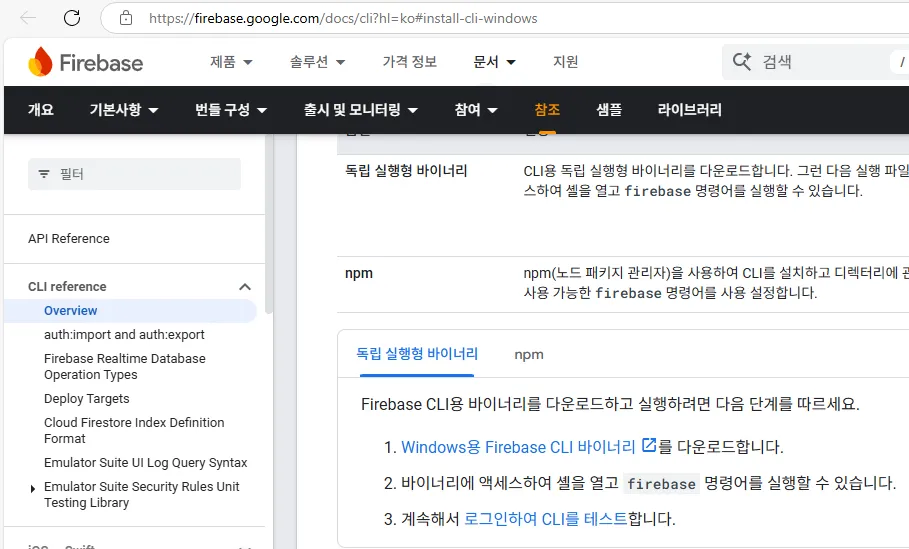
Task: Click the 필터 filter input box
Action: click(134, 174)
